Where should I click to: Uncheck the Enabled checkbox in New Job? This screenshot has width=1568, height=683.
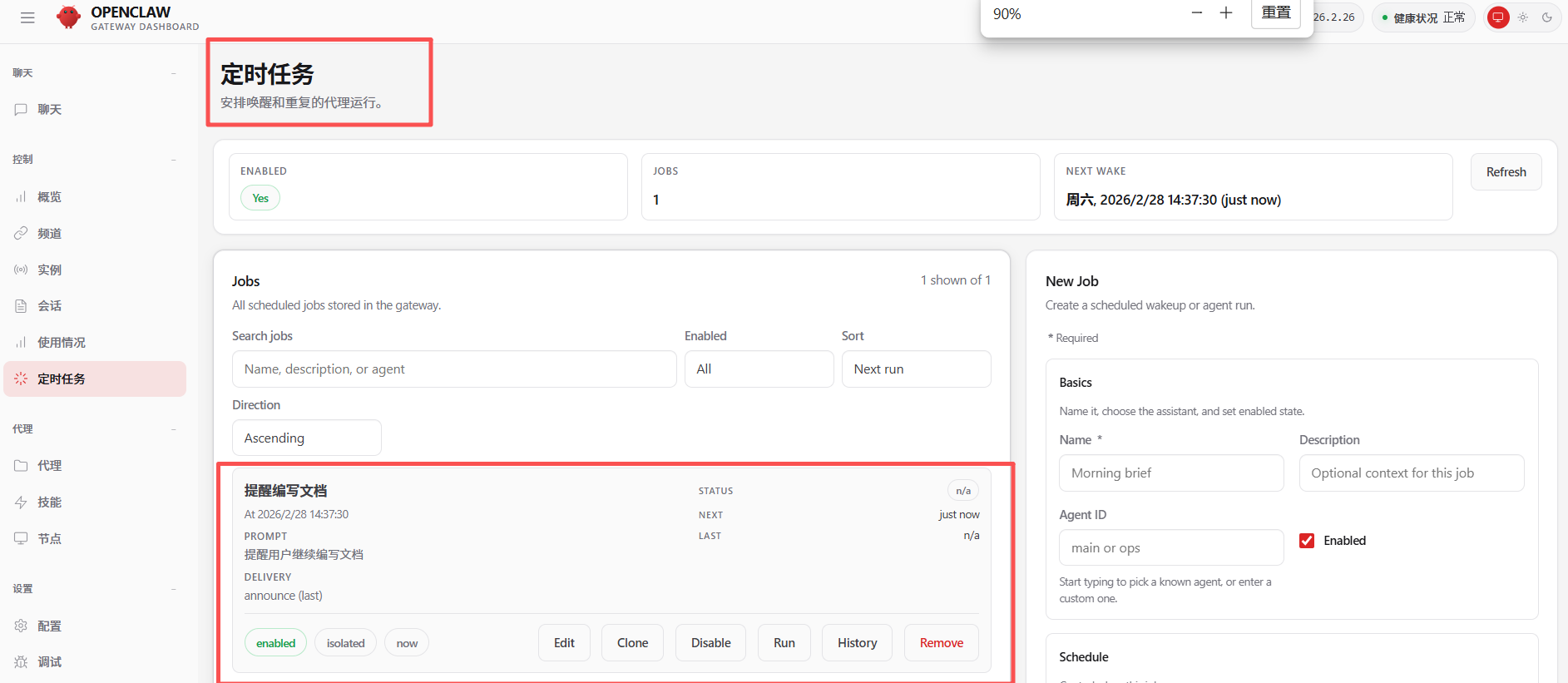1307,541
